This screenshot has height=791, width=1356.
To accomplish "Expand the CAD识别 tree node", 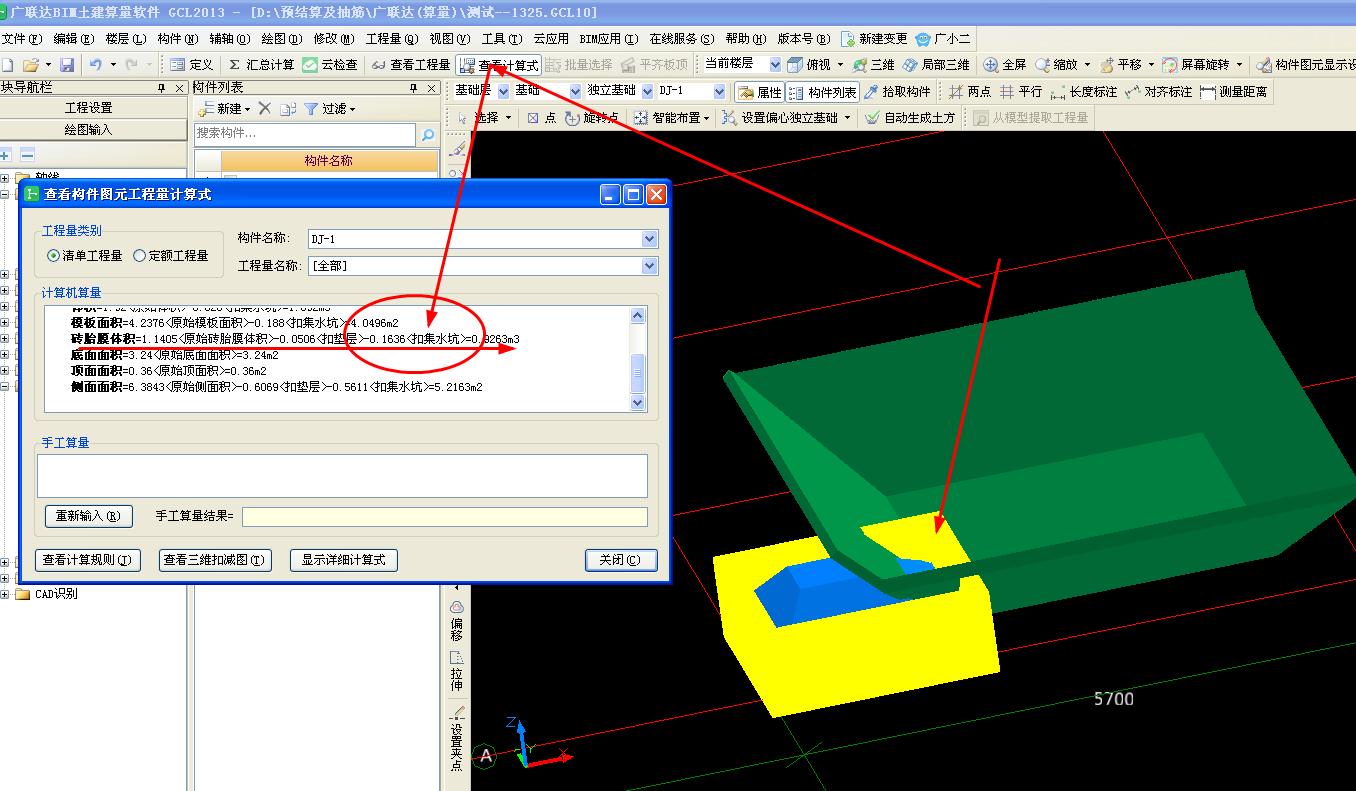I will click(x=5, y=594).
